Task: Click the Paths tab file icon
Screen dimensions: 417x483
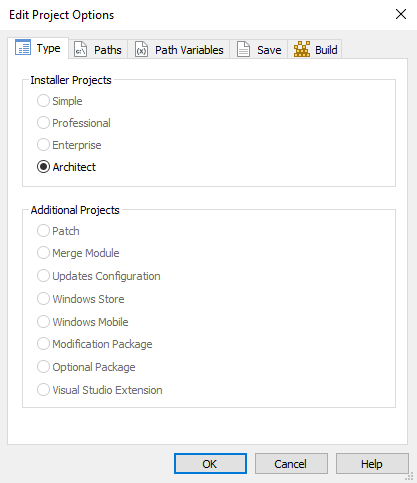Action: 80,49
